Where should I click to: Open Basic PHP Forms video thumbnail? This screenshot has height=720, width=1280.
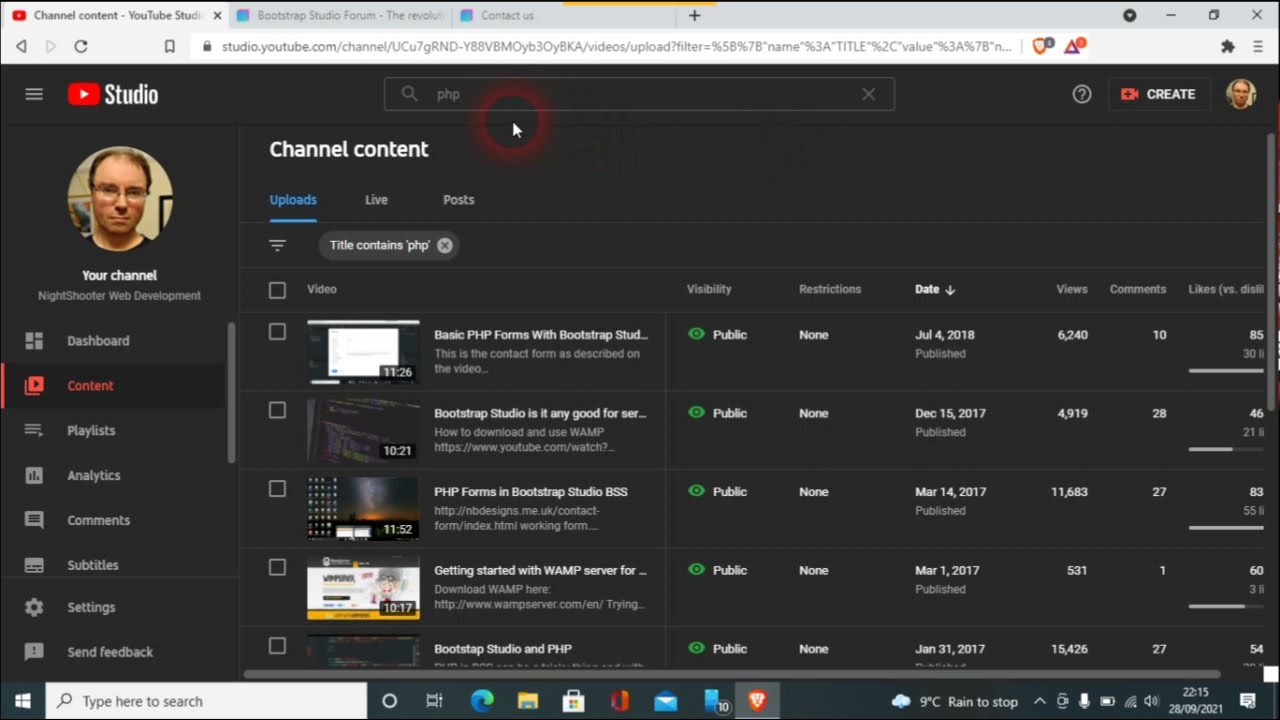coord(363,352)
